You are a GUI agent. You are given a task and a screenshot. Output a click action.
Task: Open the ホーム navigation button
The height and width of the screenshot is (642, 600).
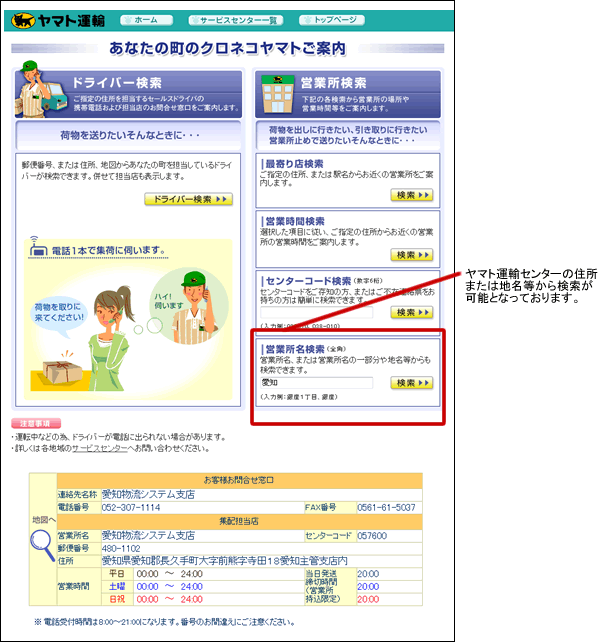coord(146,20)
